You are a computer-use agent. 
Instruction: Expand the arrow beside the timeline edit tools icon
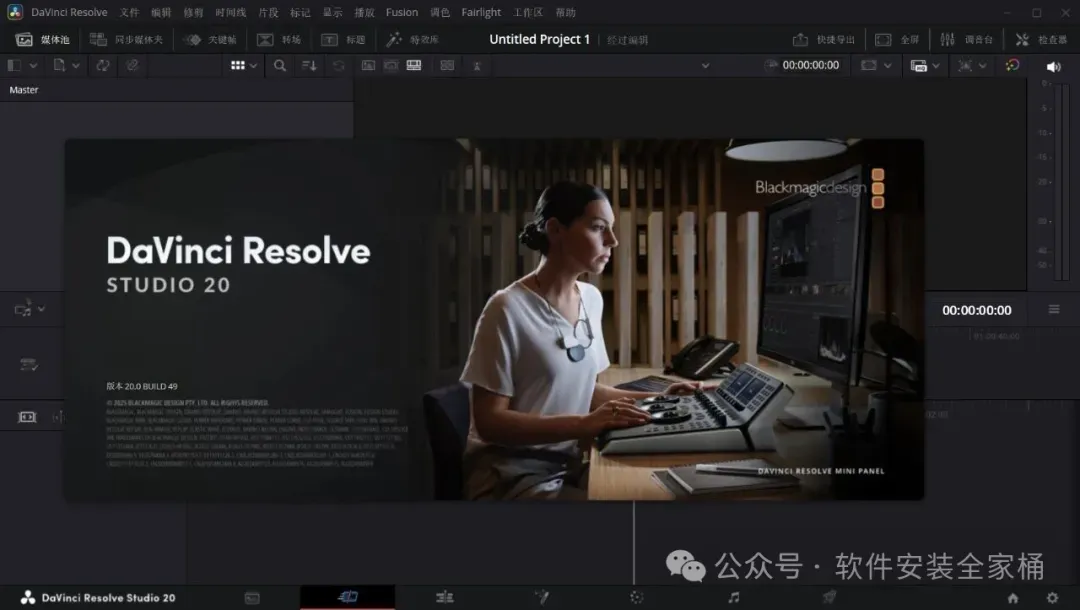pyautogui.click(x=41, y=309)
